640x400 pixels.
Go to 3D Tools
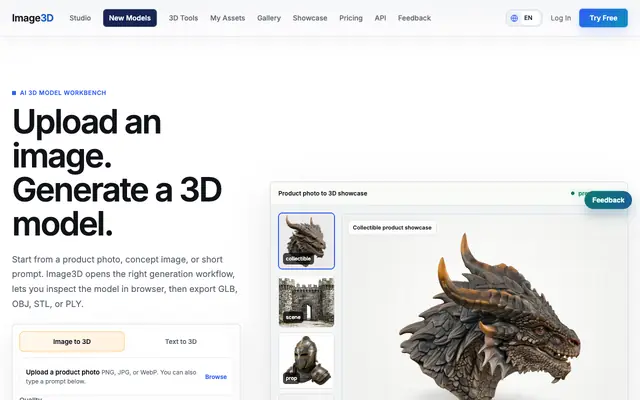(183, 18)
